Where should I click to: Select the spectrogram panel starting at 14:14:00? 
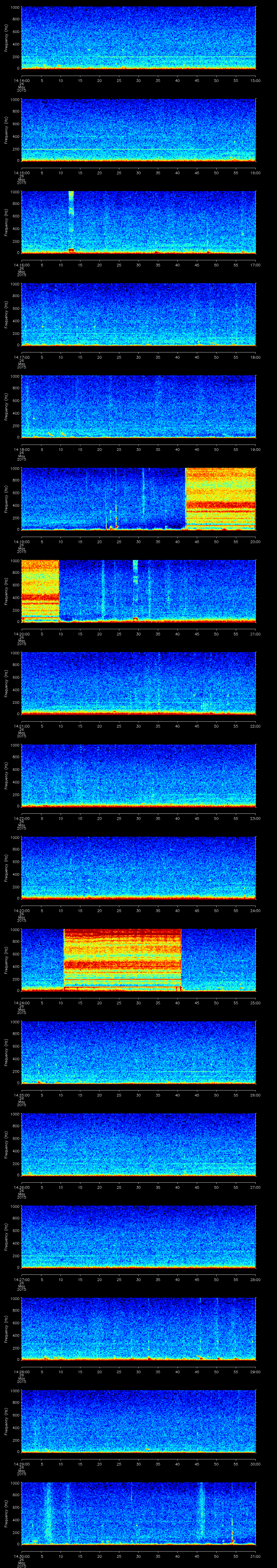coord(138,38)
